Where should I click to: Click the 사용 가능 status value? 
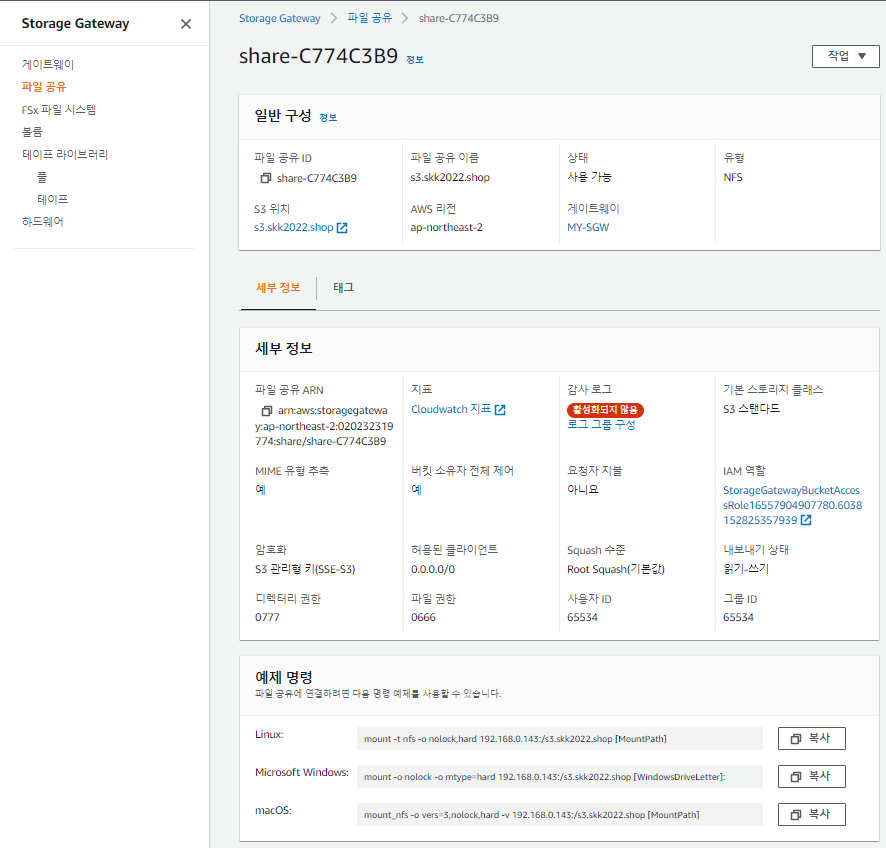589,177
